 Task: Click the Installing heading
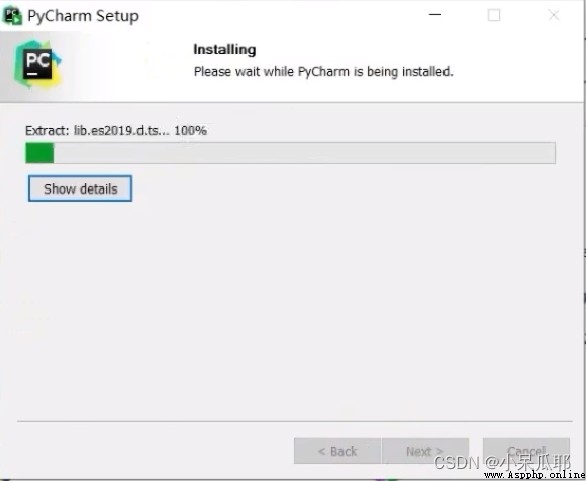[x=225, y=49]
